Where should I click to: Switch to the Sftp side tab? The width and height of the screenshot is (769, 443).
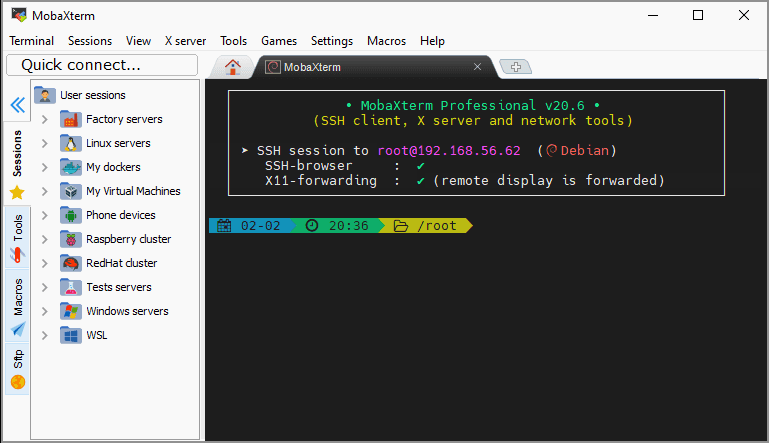pyautogui.click(x=17, y=367)
